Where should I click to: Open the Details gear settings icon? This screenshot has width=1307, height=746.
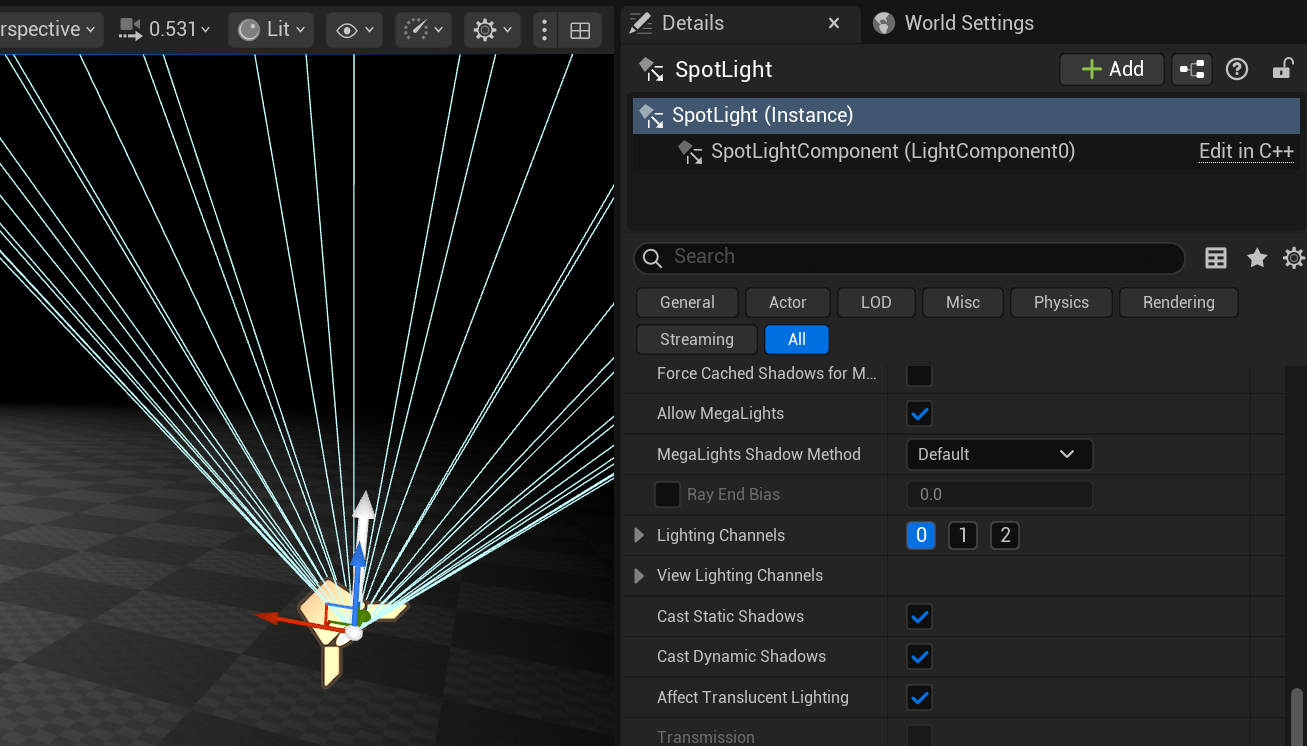tap(1294, 258)
